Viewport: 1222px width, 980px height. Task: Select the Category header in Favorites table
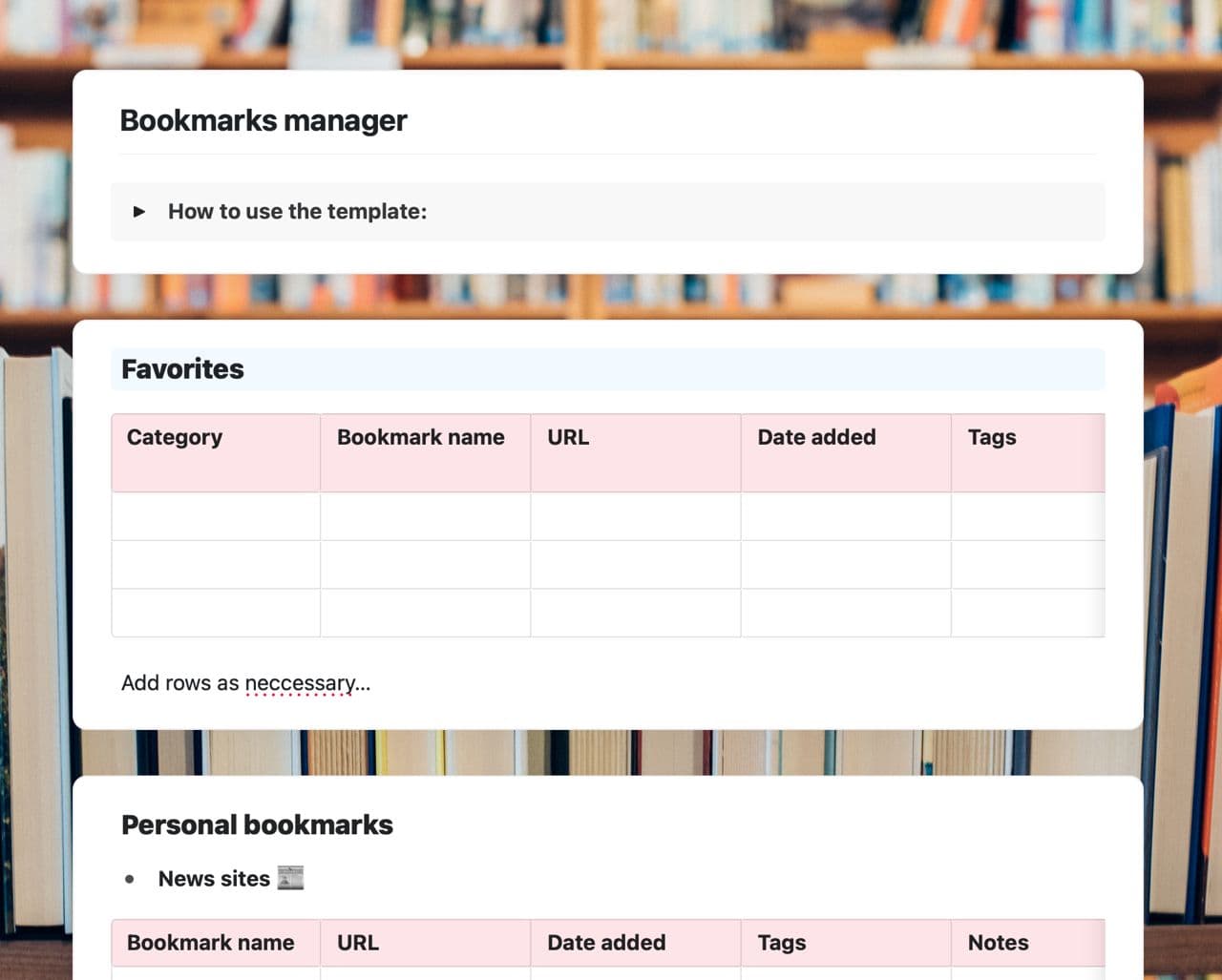[175, 437]
